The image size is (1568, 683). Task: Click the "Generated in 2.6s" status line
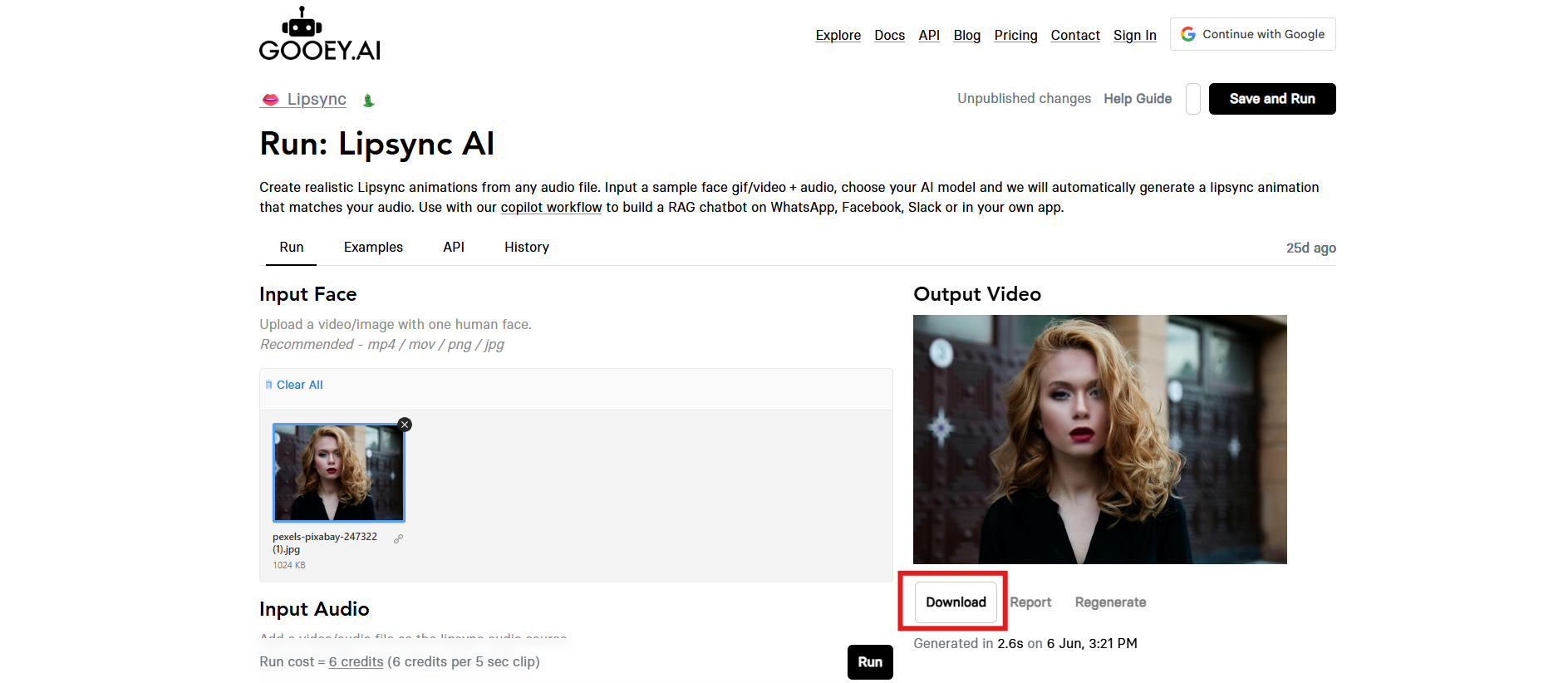click(1025, 644)
